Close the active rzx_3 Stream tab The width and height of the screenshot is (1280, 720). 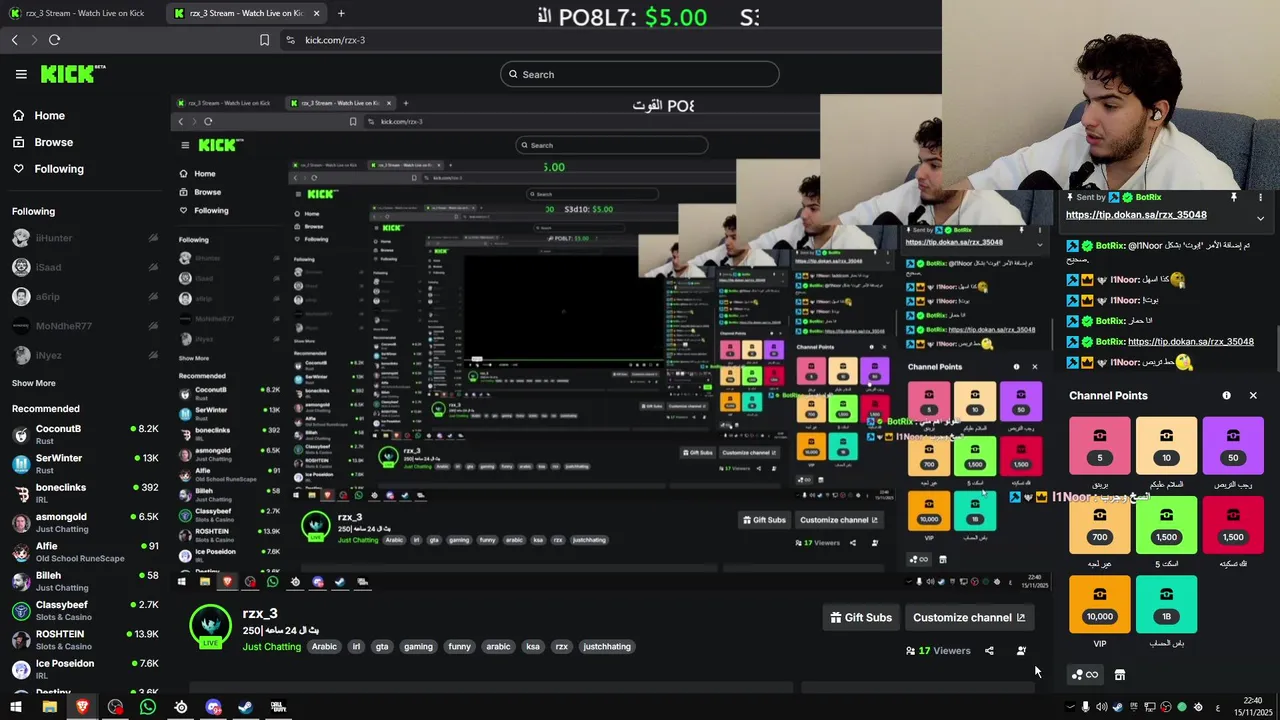[x=317, y=13]
